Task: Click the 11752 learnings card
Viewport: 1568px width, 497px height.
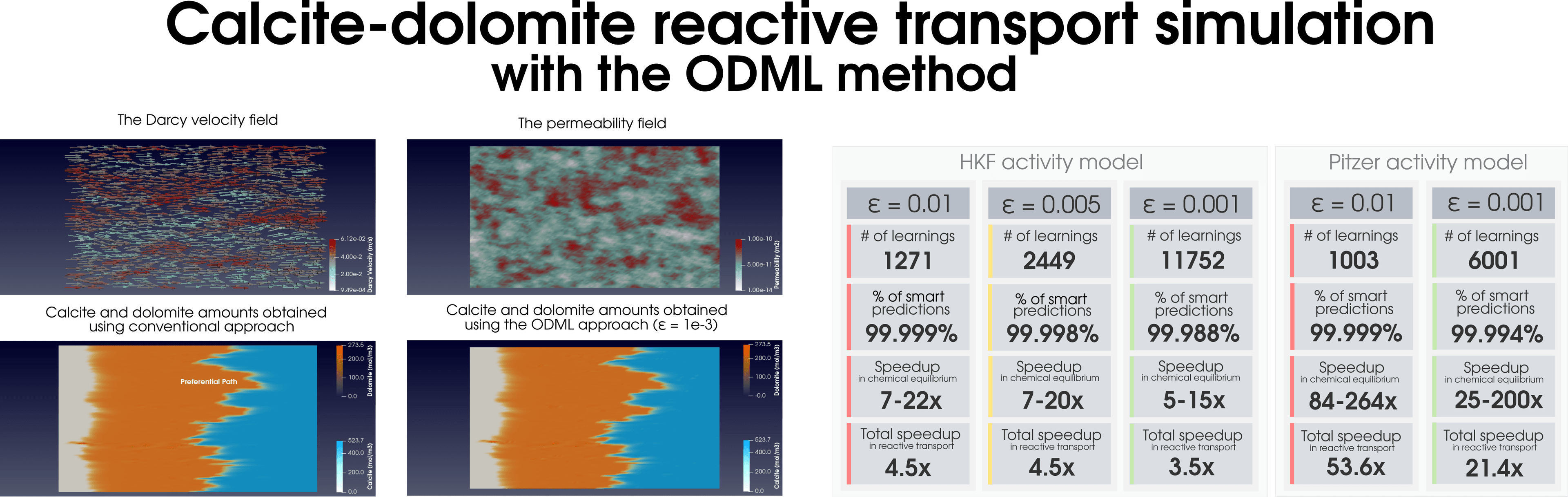Action: [x=1191, y=251]
